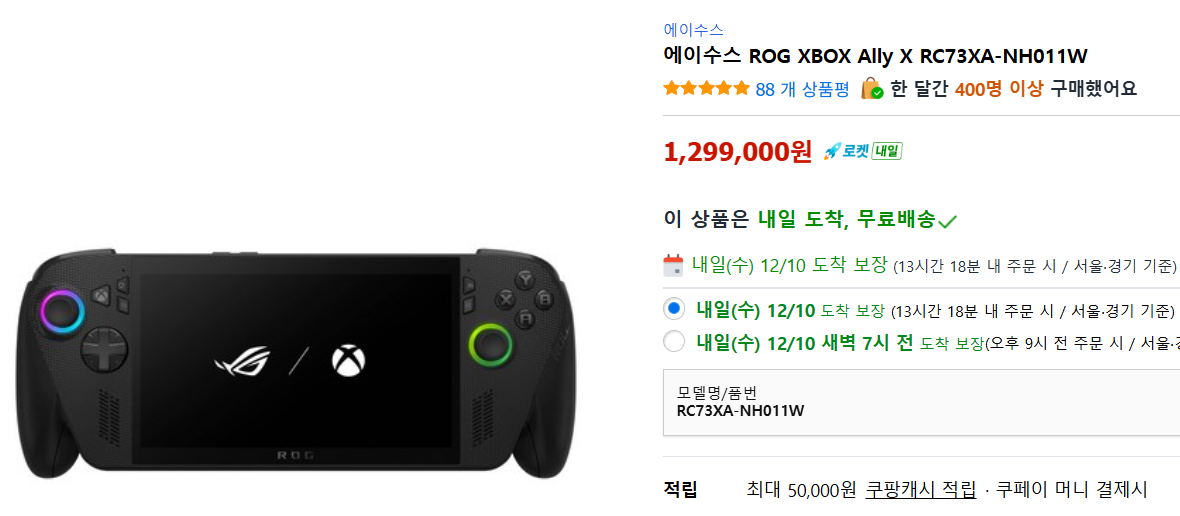Click the 로켓 내일 rocket delivery badge

click(862, 152)
